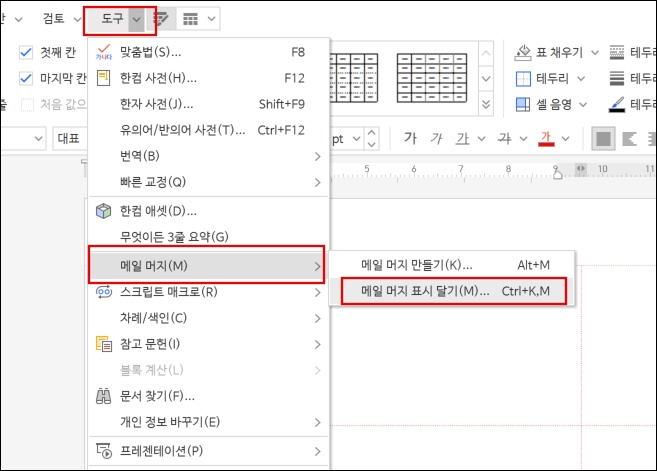
Task: Click the border thickness lines icon
Action: (617, 78)
